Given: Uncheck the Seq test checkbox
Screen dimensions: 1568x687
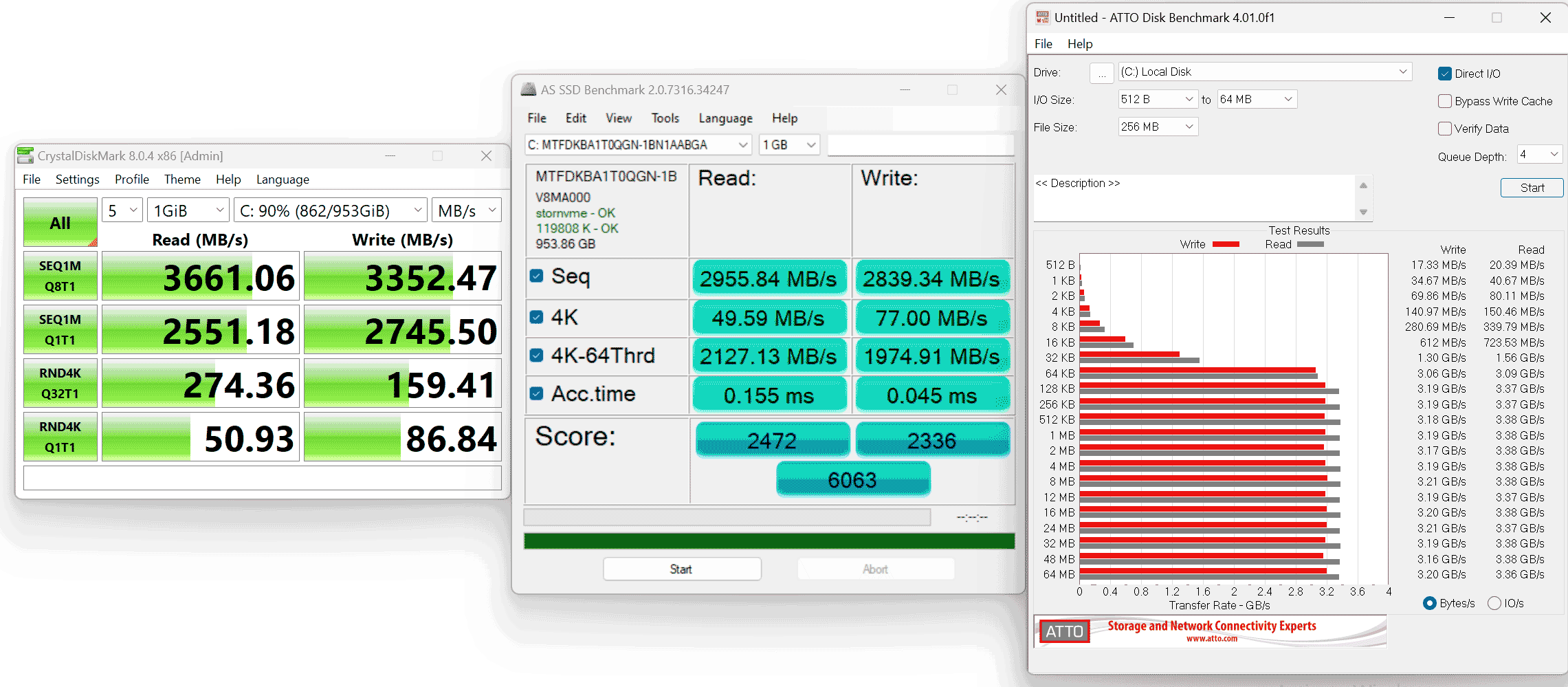Looking at the screenshot, I should click(537, 276).
